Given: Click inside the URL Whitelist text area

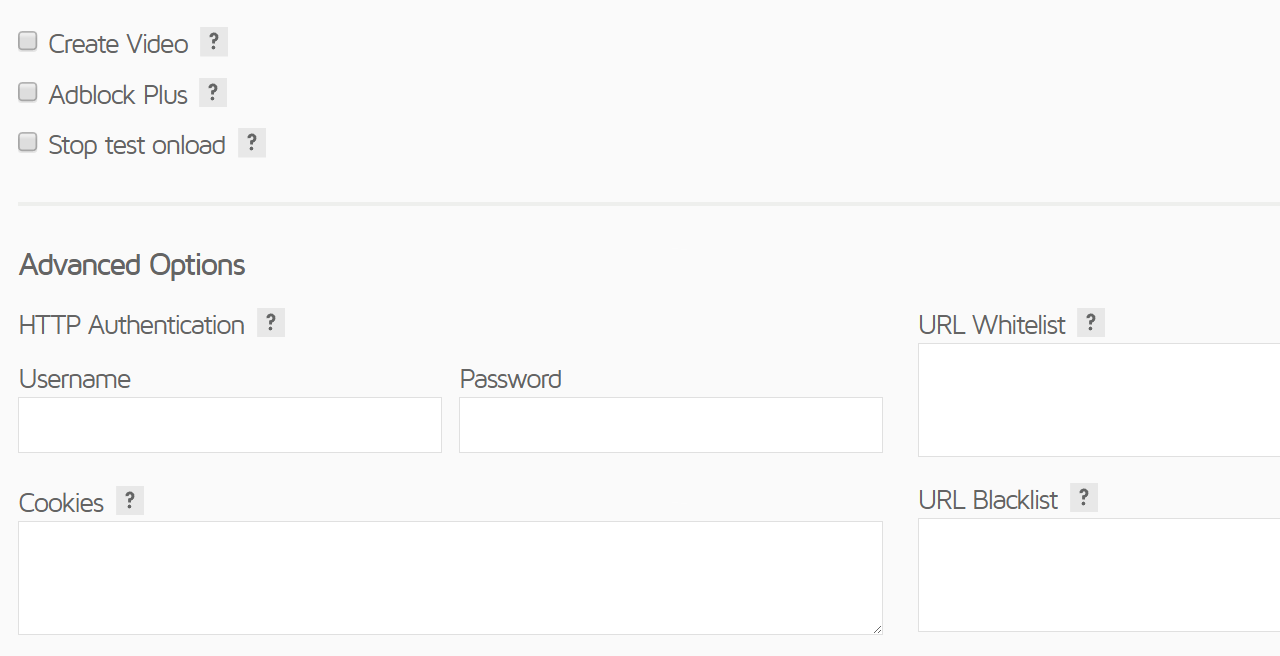Looking at the screenshot, I should [x=1098, y=400].
